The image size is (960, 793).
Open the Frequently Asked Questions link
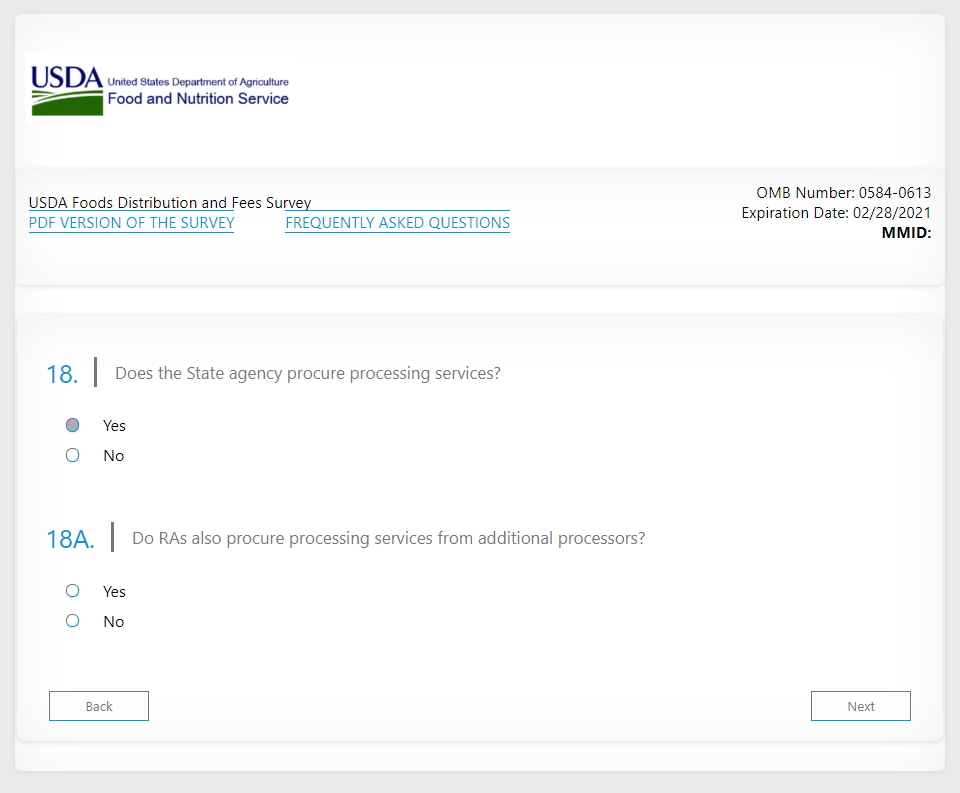pos(397,223)
